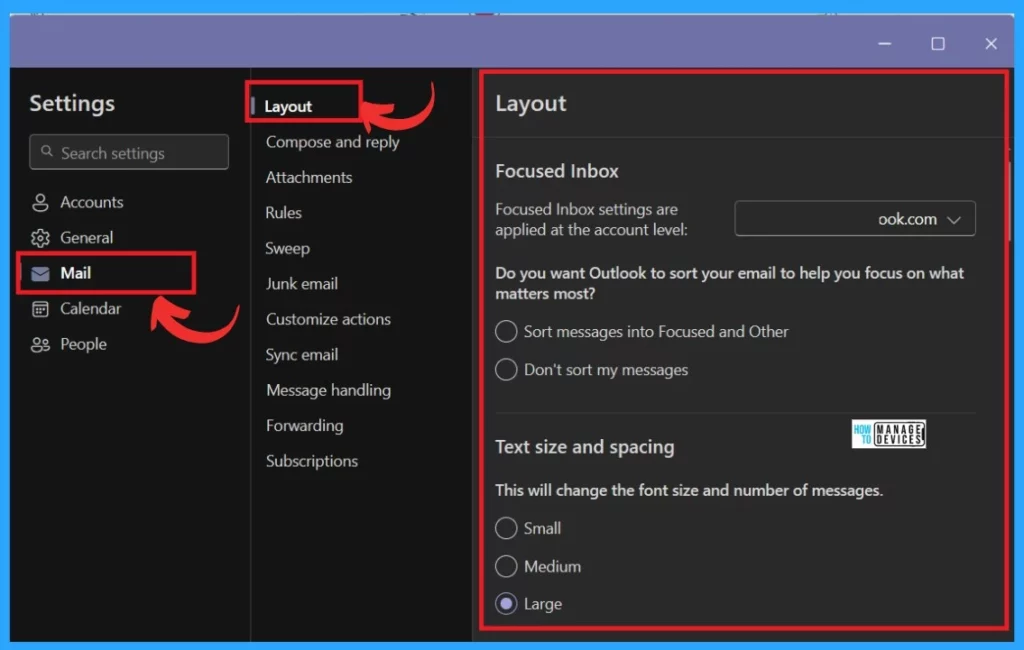Viewport: 1024px width, 650px height.
Task: Choose Small text size
Action: pos(506,528)
